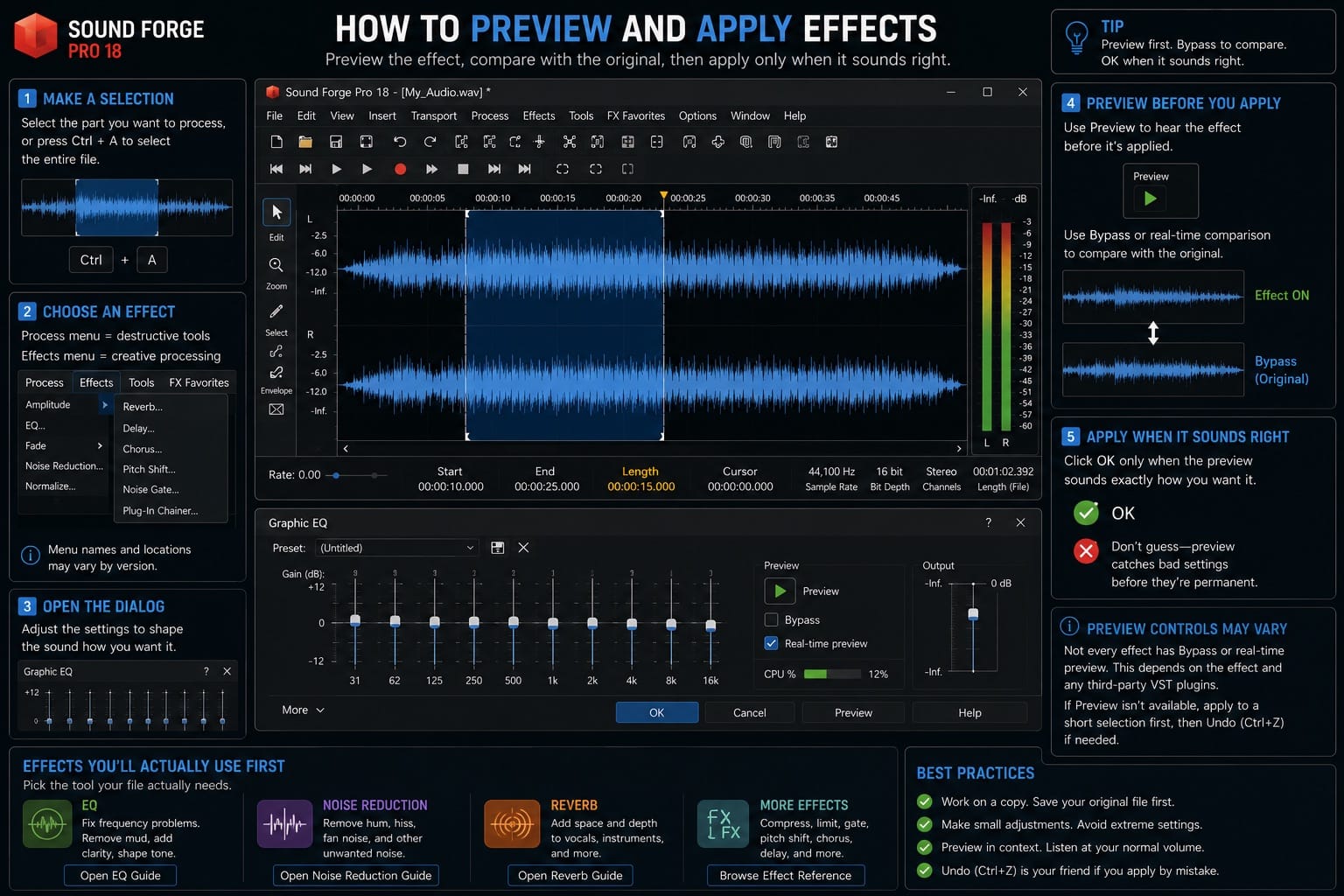Image resolution: width=1344 pixels, height=896 pixels.
Task: Expand the Amplitude submenu arrow
Action: click(104, 404)
